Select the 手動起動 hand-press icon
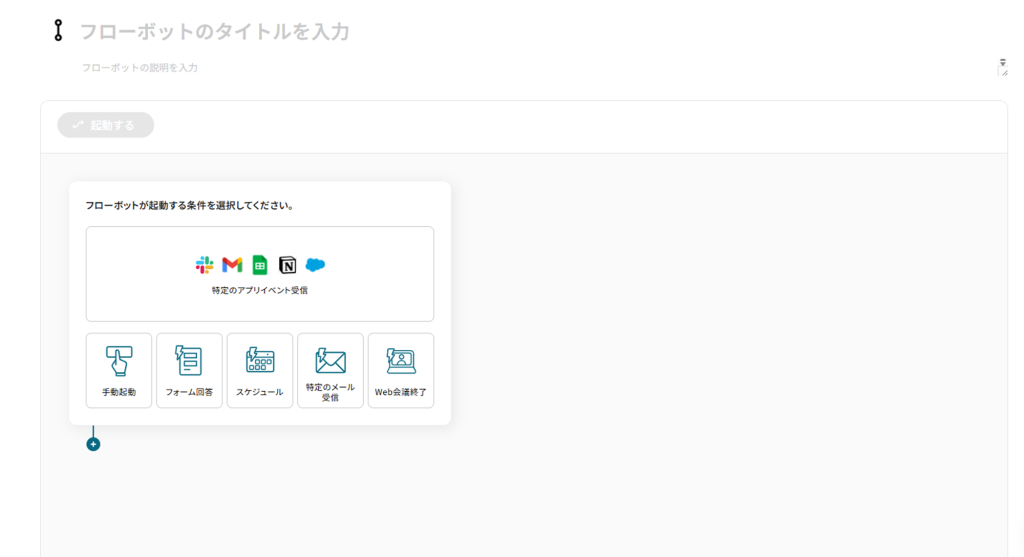 pyautogui.click(x=119, y=360)
